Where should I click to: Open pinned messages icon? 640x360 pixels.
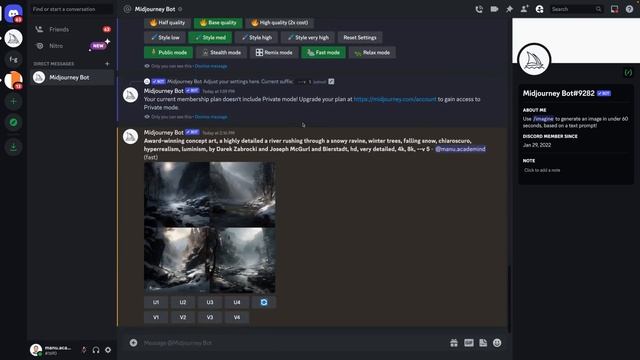[509, 9]
